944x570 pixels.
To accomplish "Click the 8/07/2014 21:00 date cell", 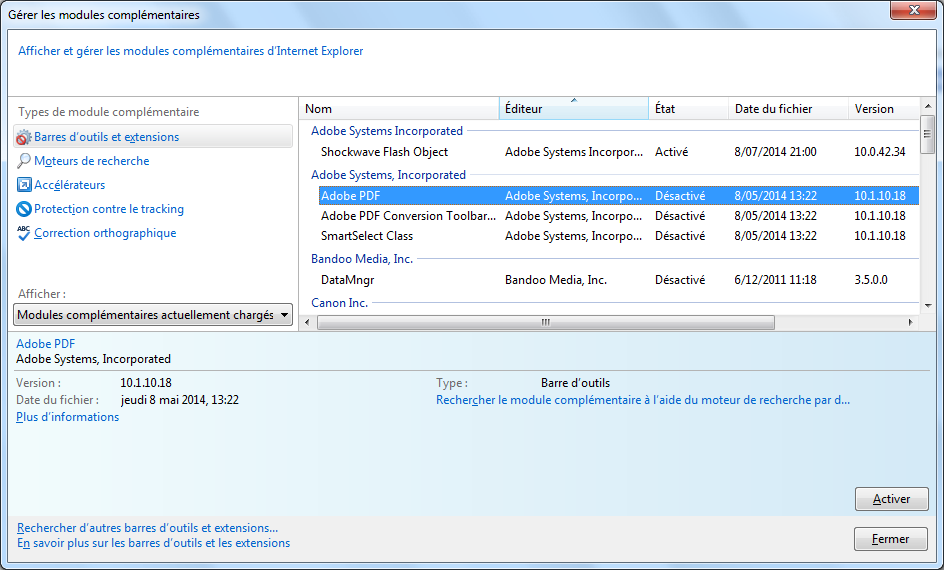I will 775,152.
